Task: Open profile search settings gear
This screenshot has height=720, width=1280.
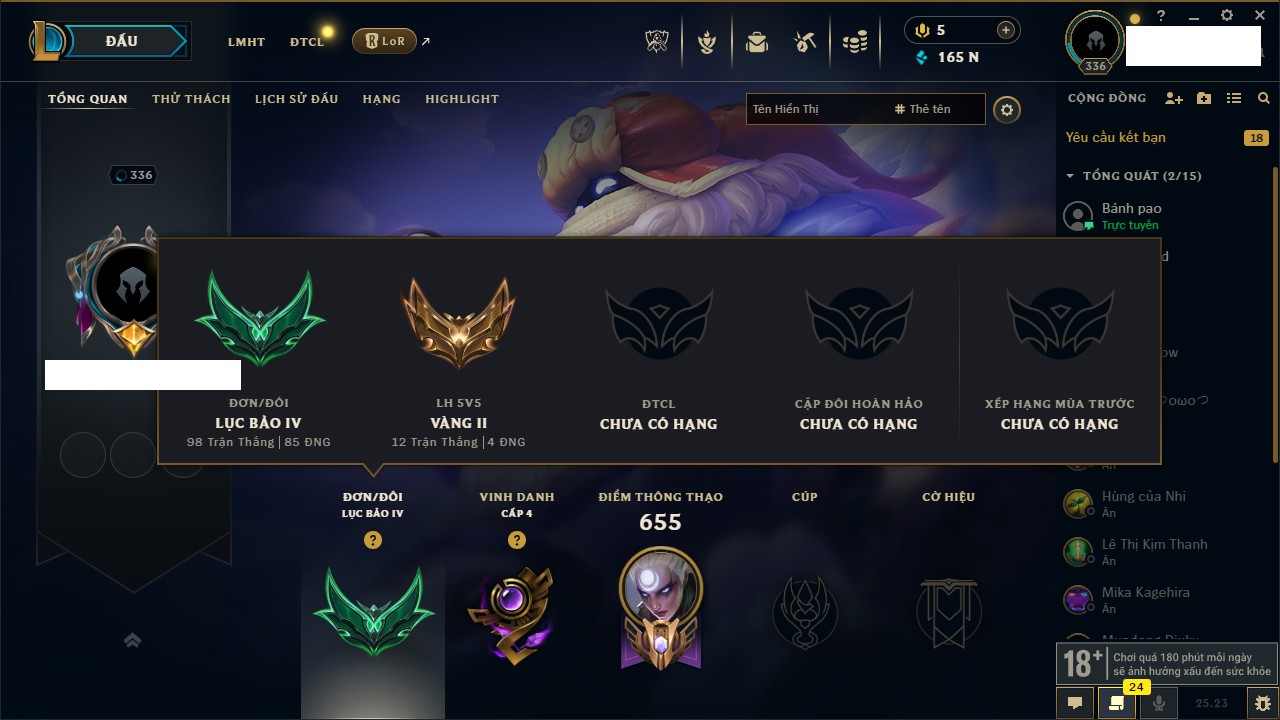Action: (x=1007, y=110)
